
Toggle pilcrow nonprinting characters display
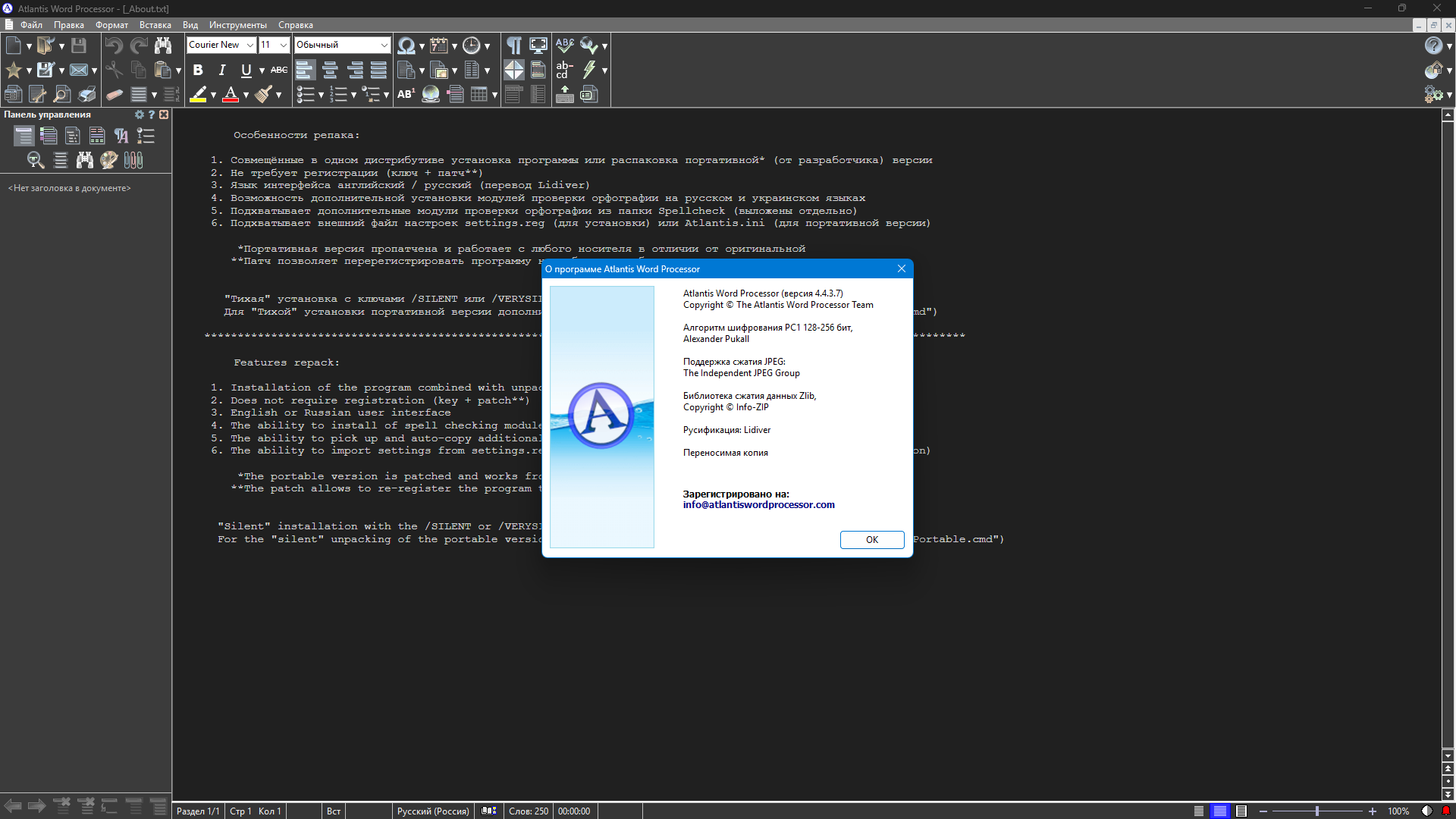514,45
